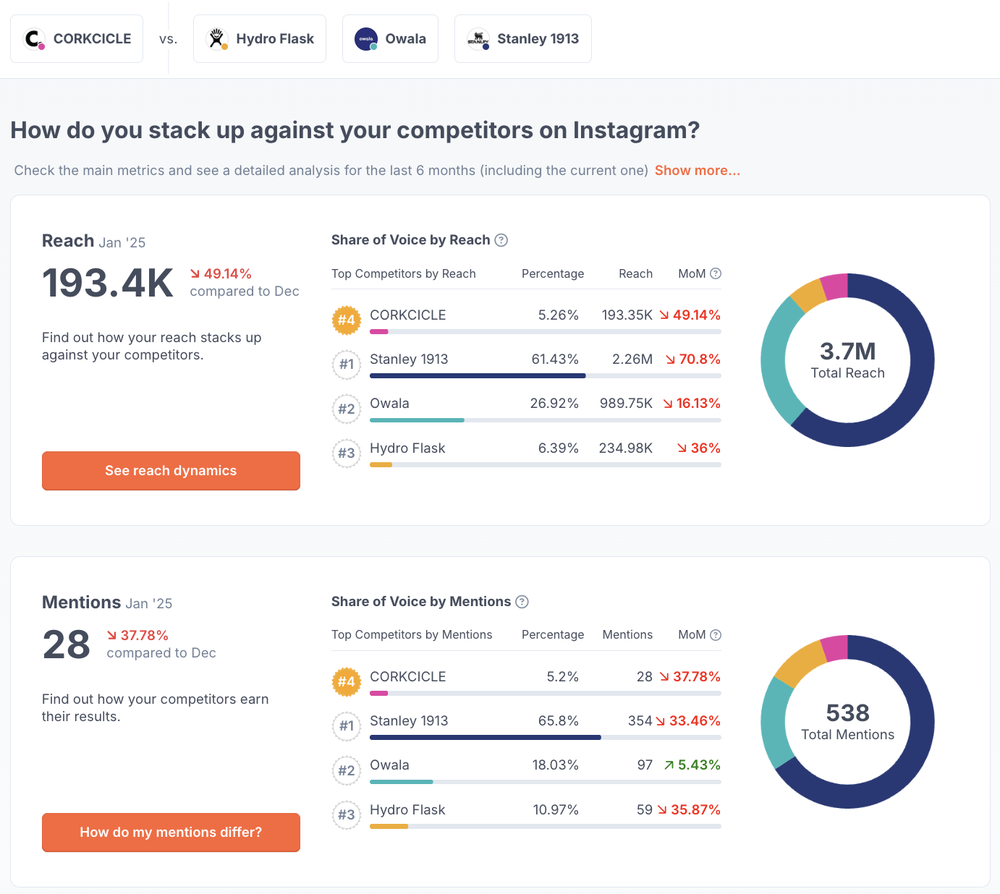Click Stanley 1913 MoM value 70.8%
This screenshot has height=894, width=1000.
tap(700, 359)
